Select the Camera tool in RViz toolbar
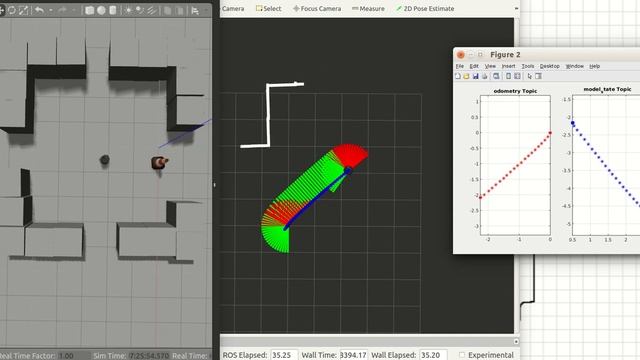The width and height of the screenshot is (640, 360). [x=233, y=8]
